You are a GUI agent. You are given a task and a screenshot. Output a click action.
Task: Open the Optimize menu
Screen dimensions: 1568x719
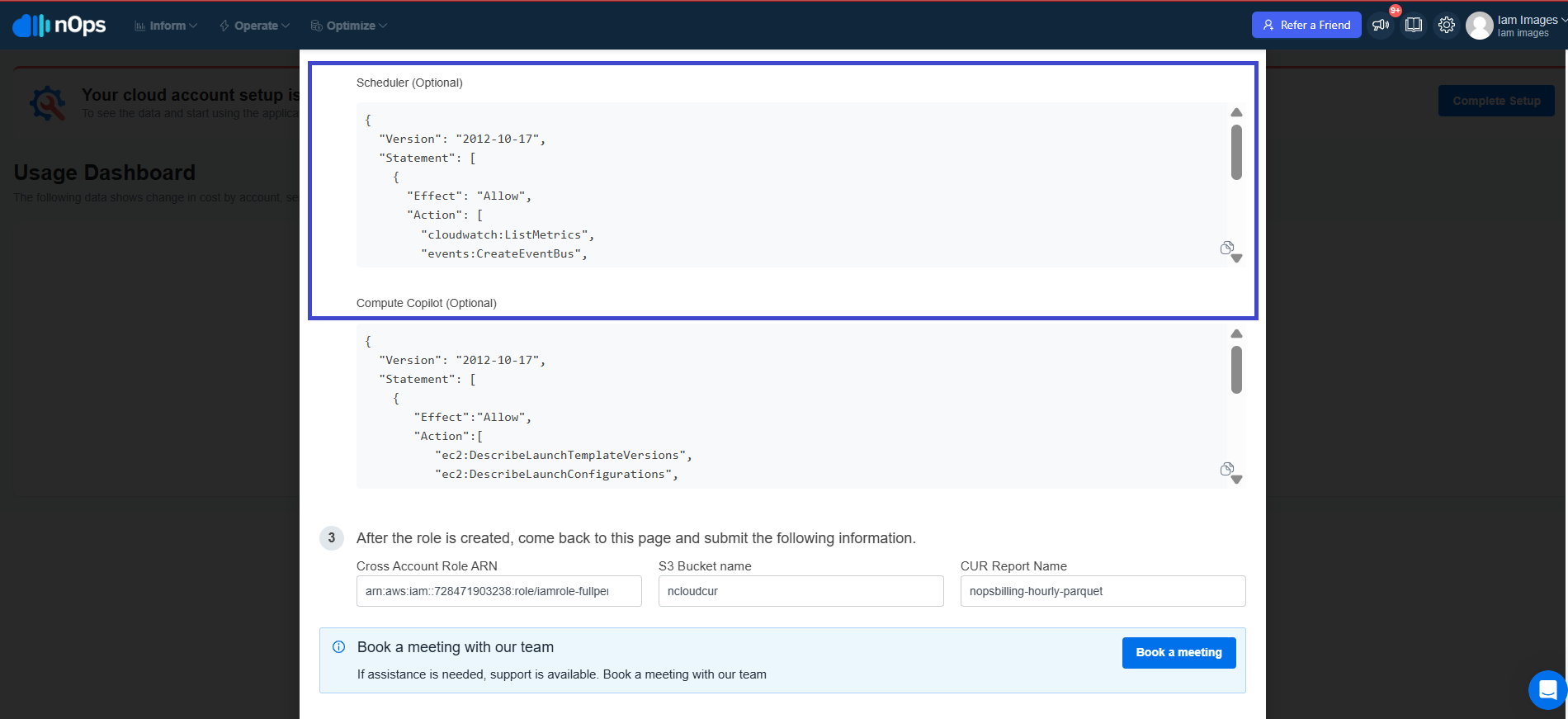348,26
